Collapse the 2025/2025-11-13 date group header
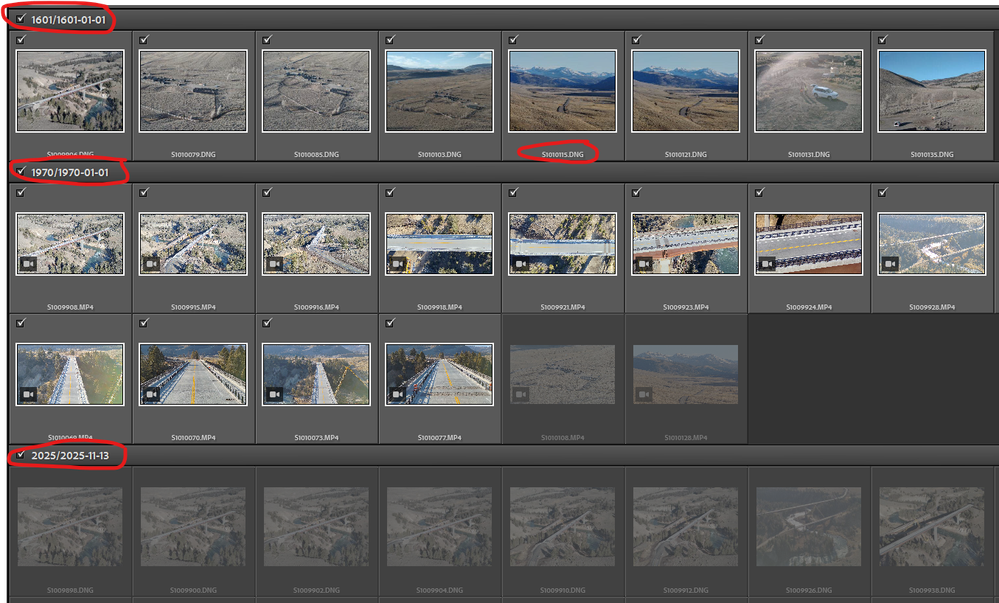Image resolution: width=999 pixels, height=603 pixels. click(x=70, y=456)
